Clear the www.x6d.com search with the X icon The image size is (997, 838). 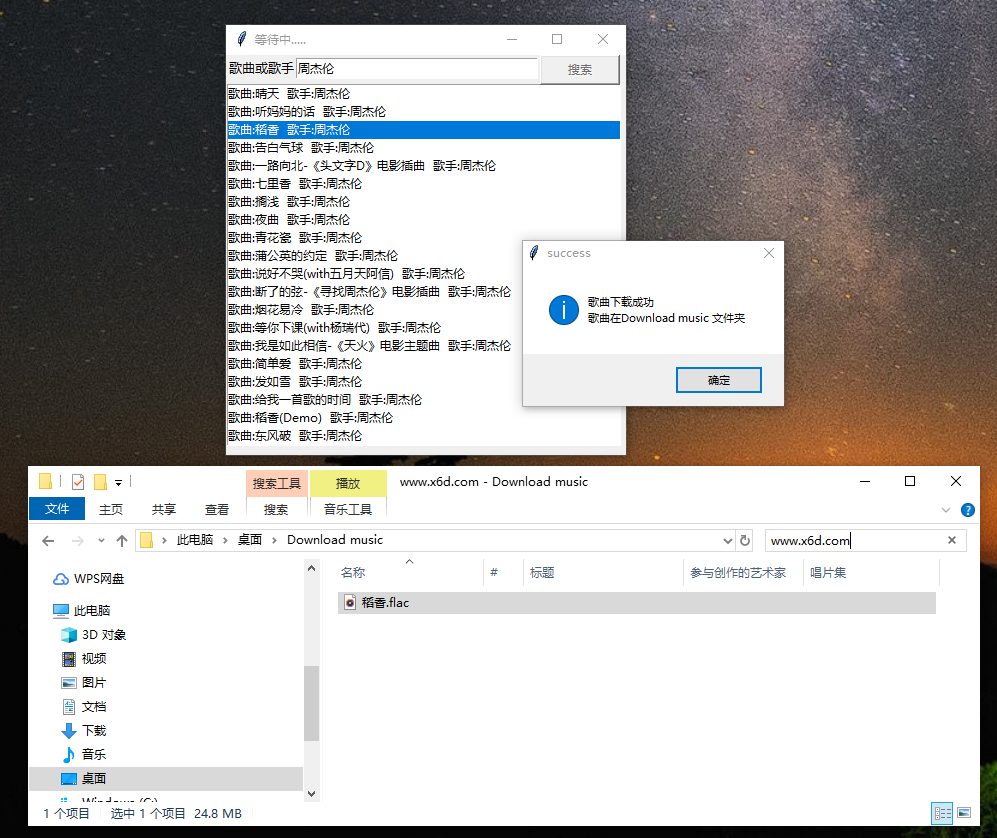pos(951,539)
